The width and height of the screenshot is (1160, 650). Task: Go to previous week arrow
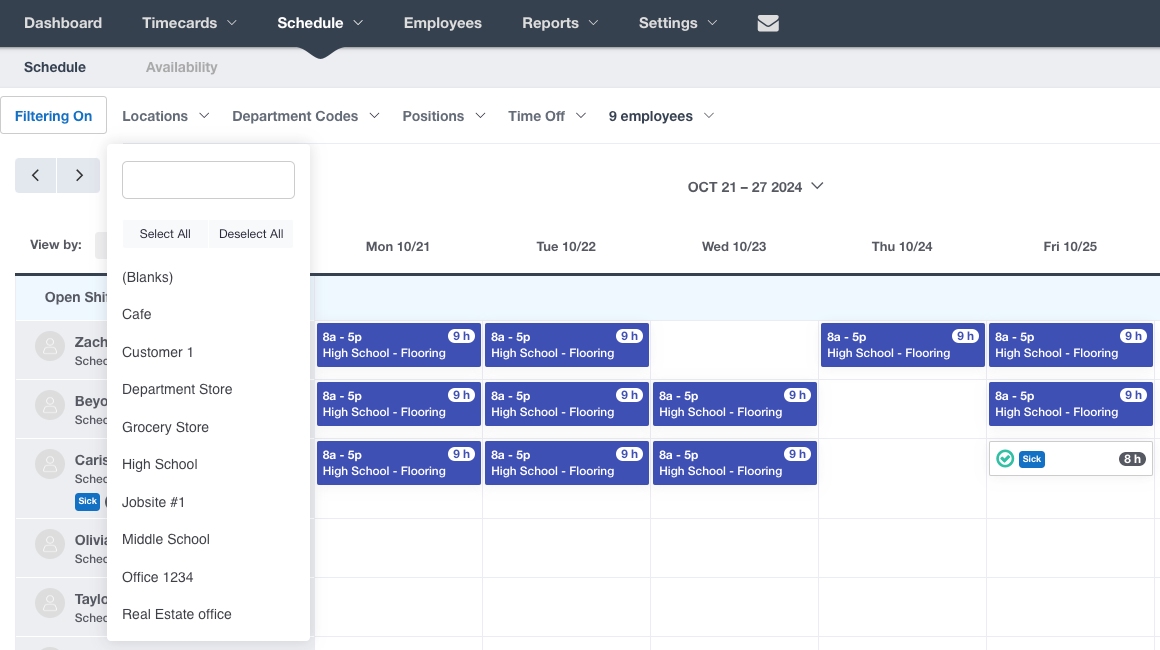[36, 175]
